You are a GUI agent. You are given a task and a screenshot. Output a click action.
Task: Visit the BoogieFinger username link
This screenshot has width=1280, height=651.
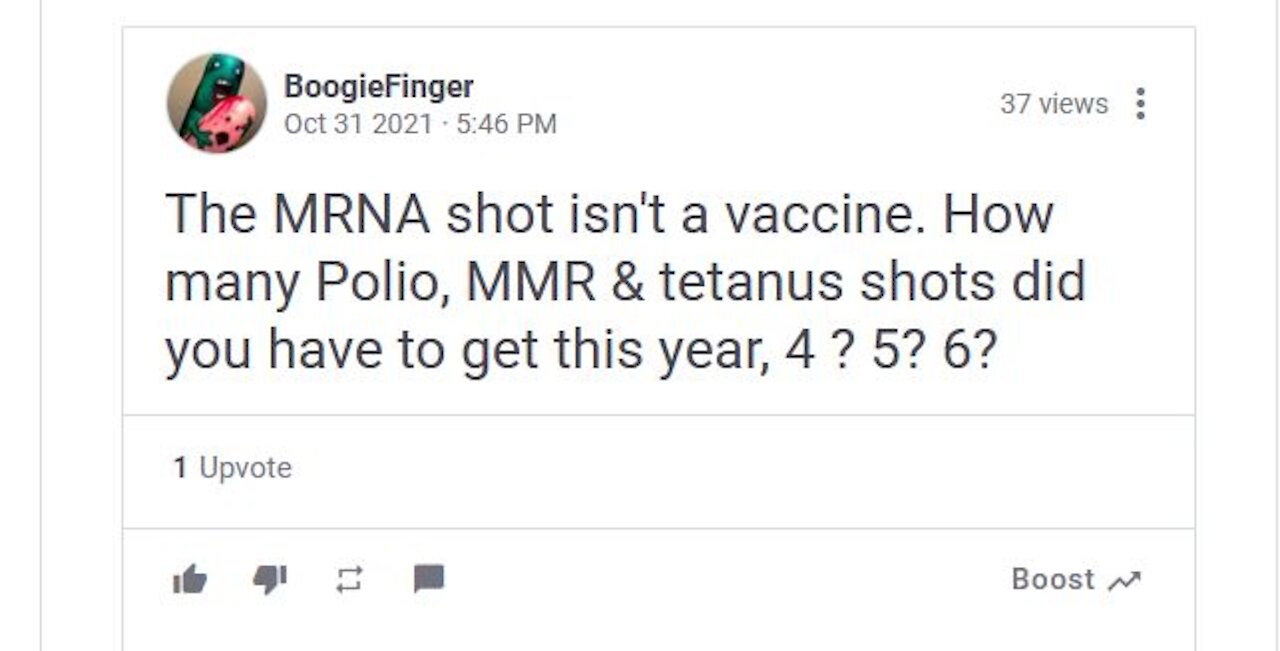pyautogui.click(x=378, y=86)
